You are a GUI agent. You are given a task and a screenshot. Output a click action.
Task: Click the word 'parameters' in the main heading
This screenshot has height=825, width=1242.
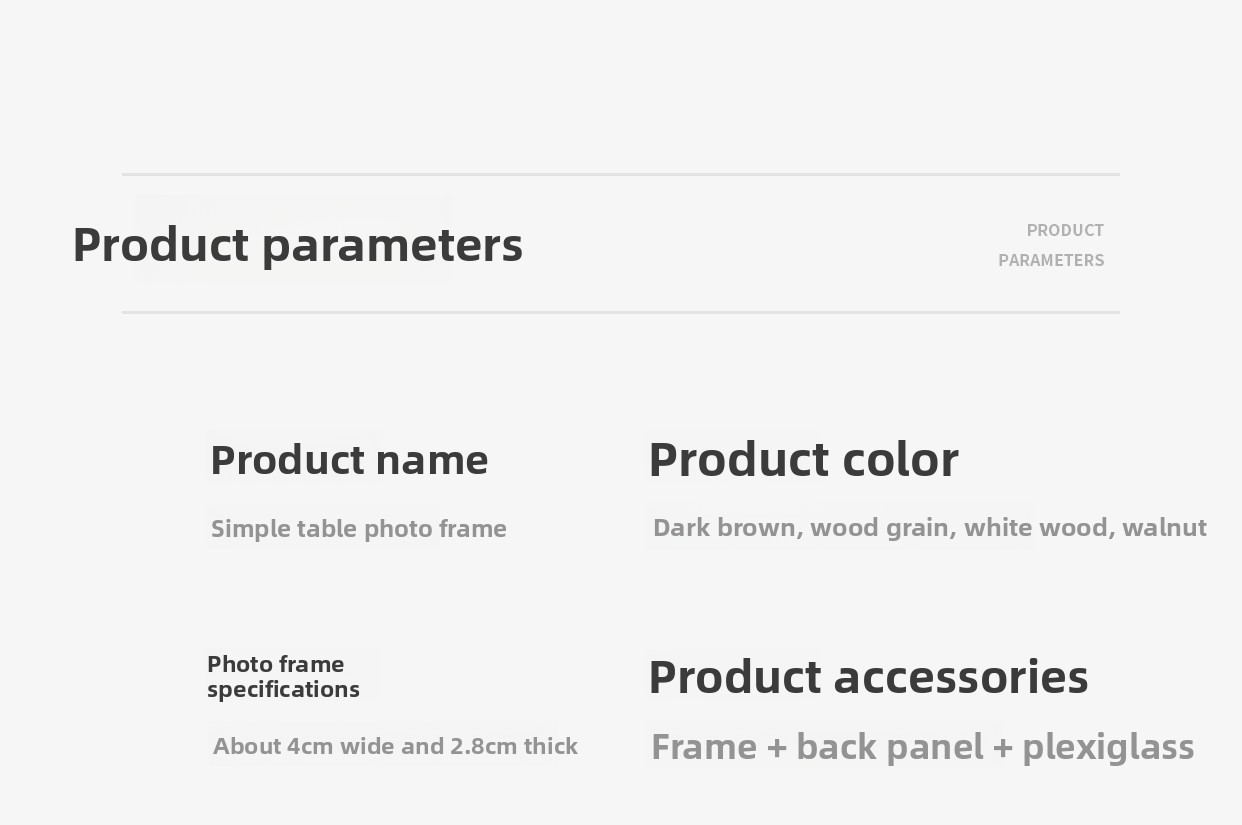(x=392, y=248)
